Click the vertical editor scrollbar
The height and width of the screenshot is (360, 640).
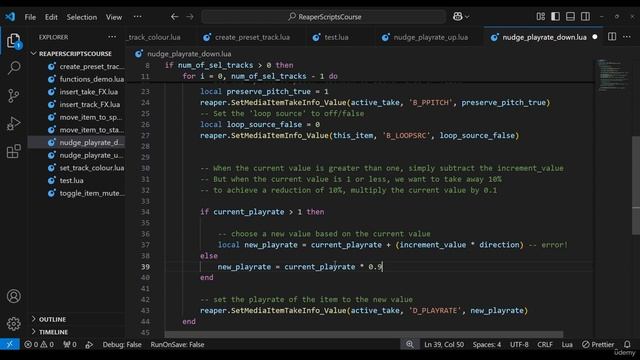click(636, 186)
